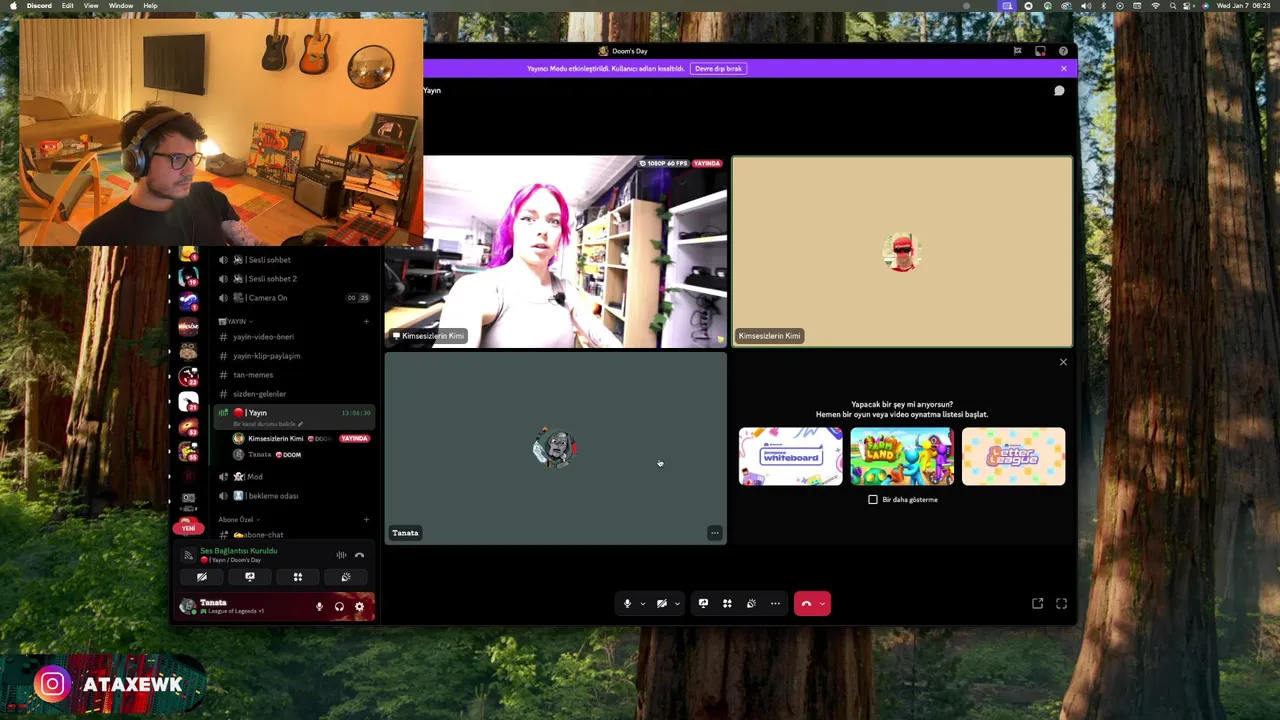Viewport: 1280px width, 720px height.
Task: Open activities from sidebar voice panel
Action: (297, 577)
